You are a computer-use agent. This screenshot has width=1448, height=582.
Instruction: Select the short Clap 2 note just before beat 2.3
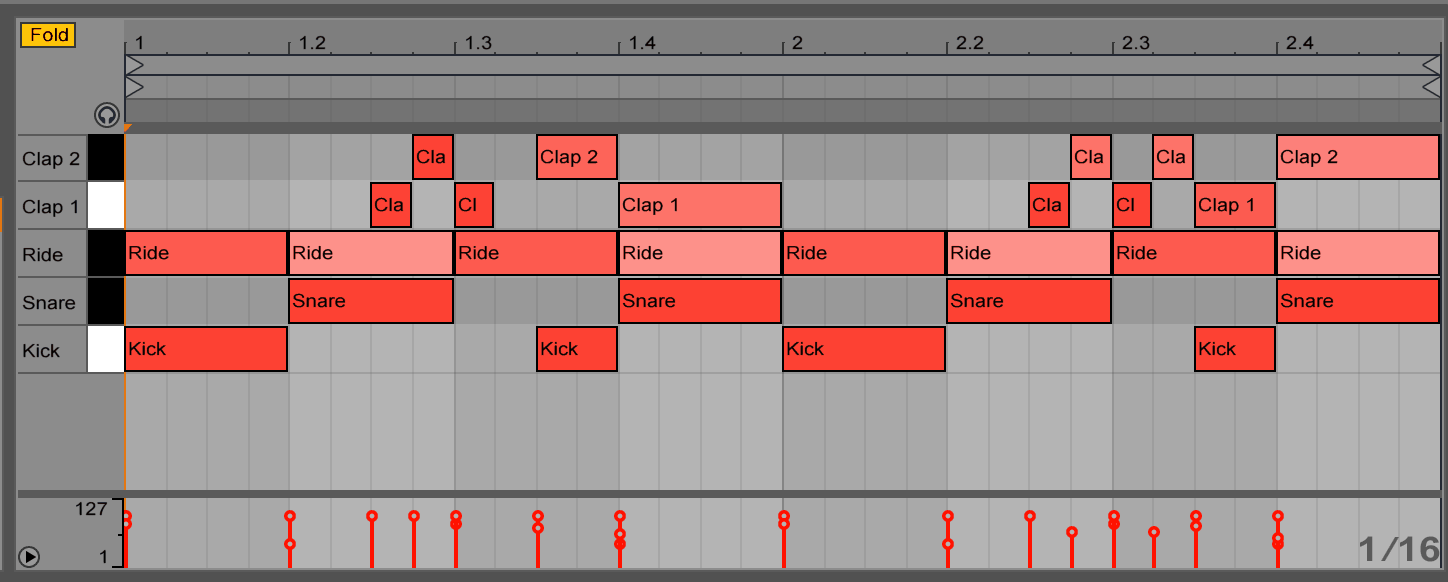(x=1091, y=157)
